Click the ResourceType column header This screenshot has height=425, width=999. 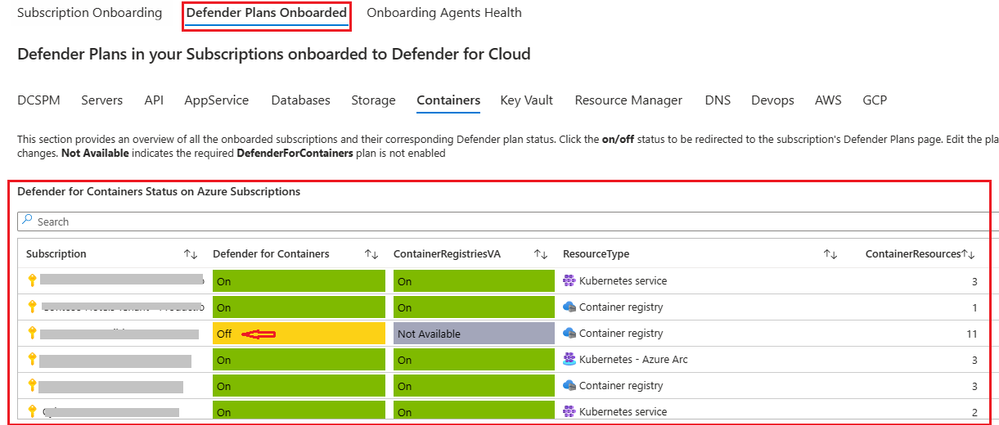[x=596, y=254]
